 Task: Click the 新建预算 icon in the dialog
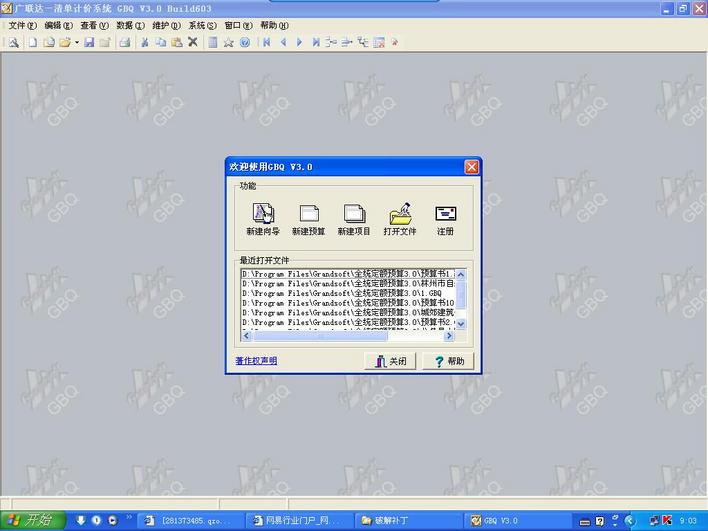pyautogui.click(x=309, y=213)
